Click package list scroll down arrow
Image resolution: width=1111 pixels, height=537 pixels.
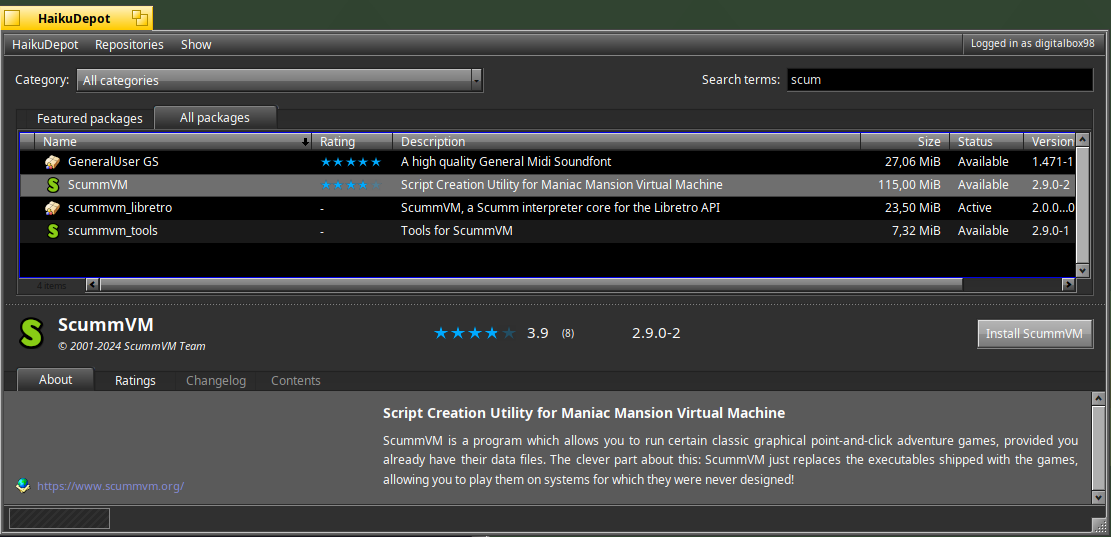(1082, 270)
